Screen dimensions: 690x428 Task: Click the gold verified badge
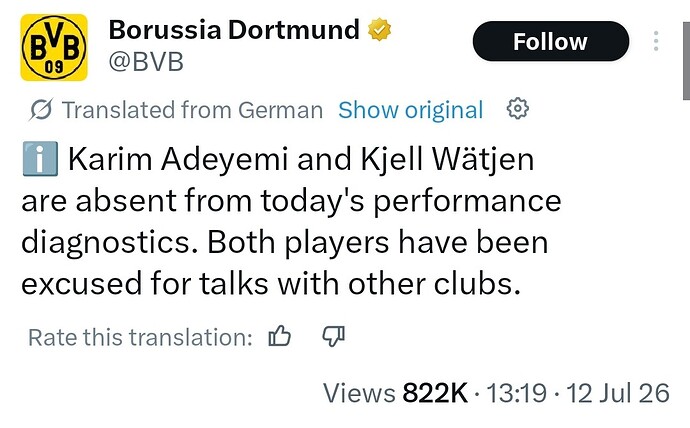click(x=379, y=29)
